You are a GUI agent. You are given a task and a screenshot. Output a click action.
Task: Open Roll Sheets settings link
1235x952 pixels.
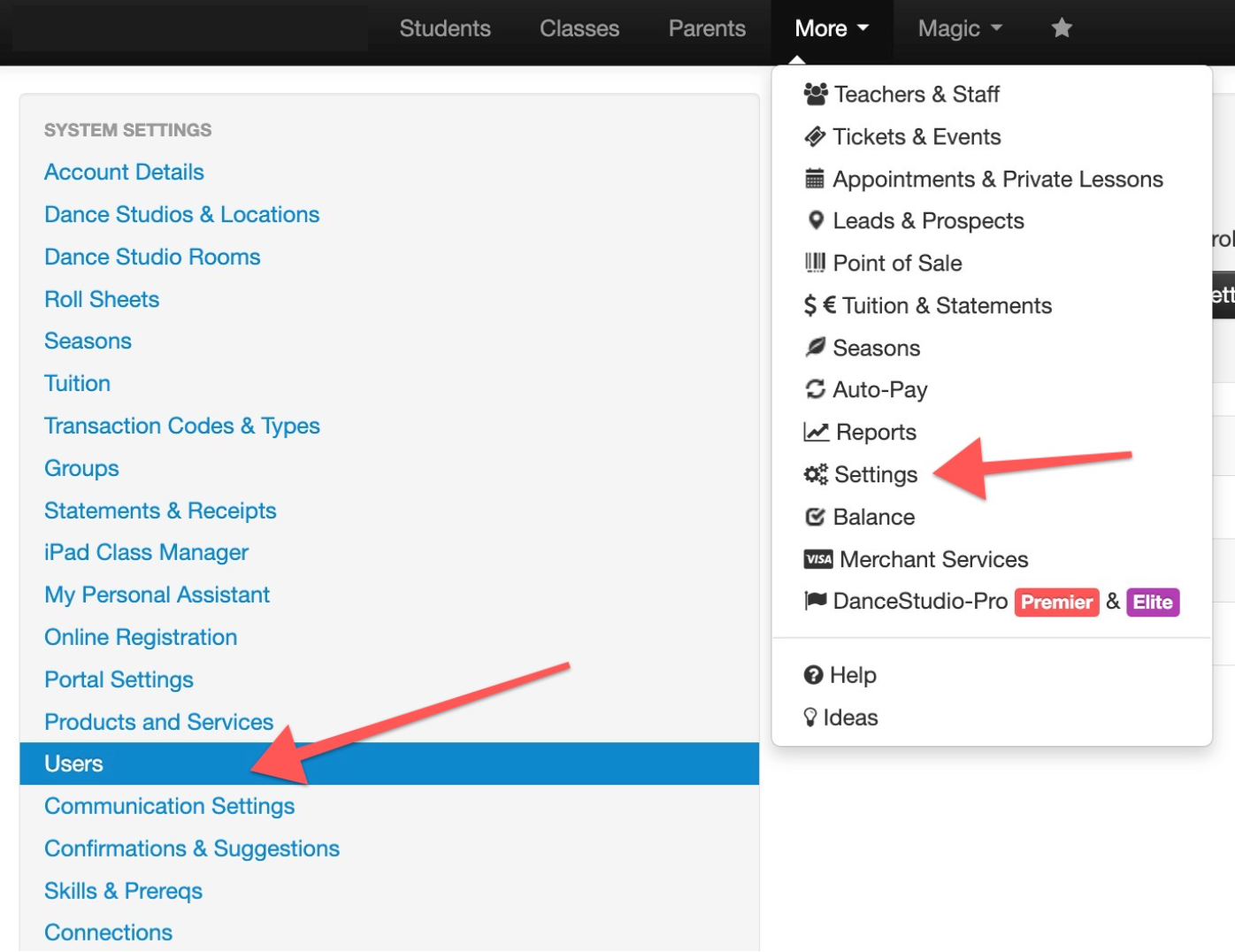pos(102,299)
